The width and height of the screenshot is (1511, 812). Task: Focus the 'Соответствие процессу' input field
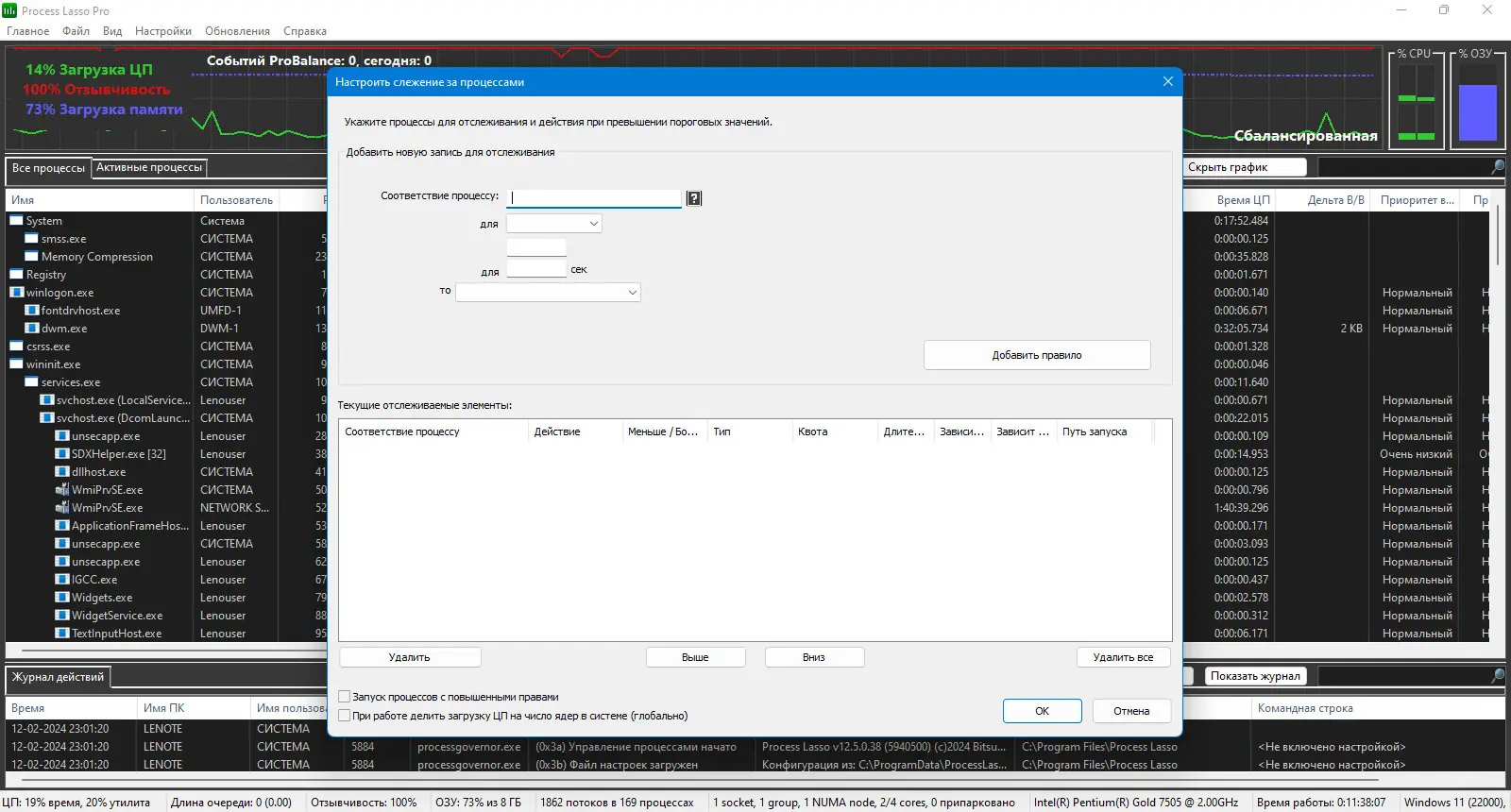pyautogui.click(x=594, y=198)
